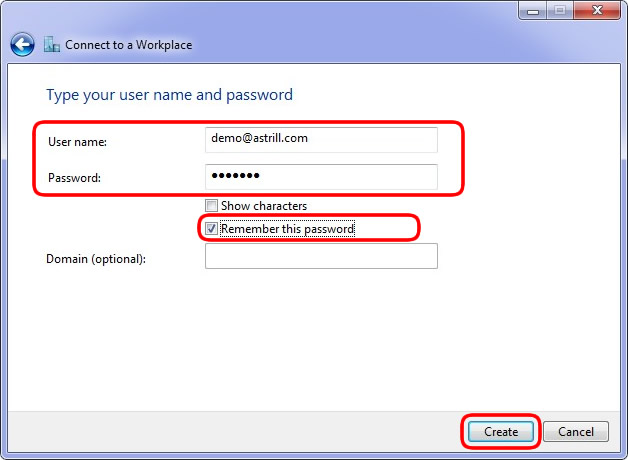
Task: Click the 'Password:' label
Action: [x=75, y=178]
